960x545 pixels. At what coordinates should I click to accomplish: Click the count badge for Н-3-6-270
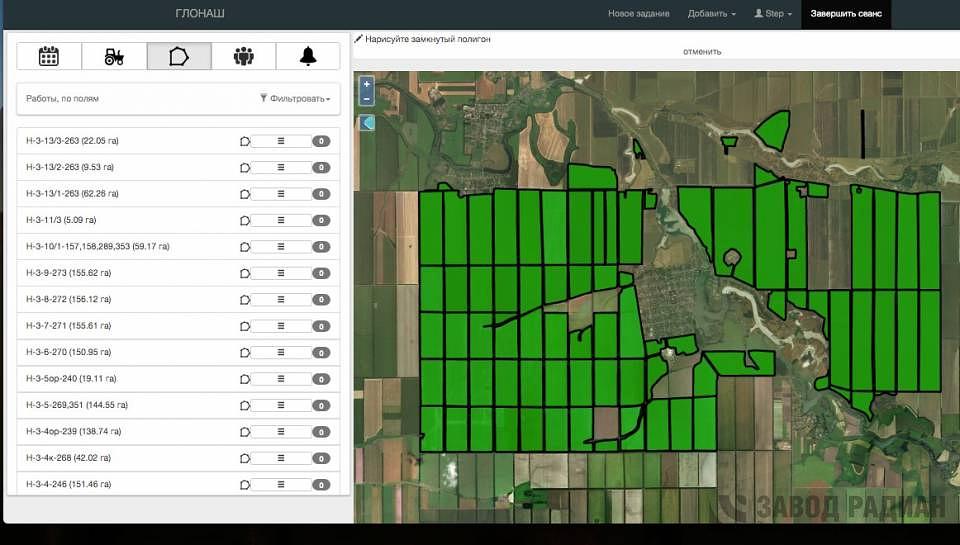[321, 352]
